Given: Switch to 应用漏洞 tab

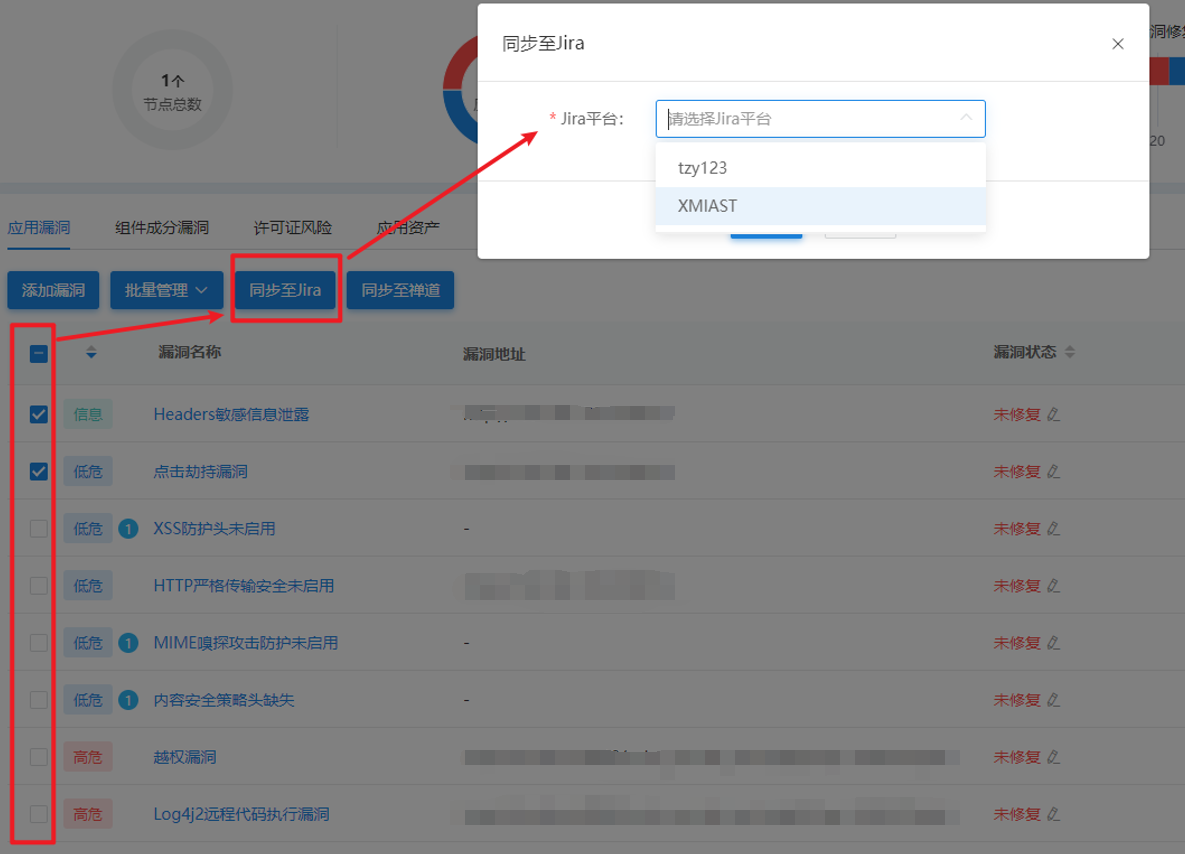Looking at the screenshot, I should coord(39,227).
